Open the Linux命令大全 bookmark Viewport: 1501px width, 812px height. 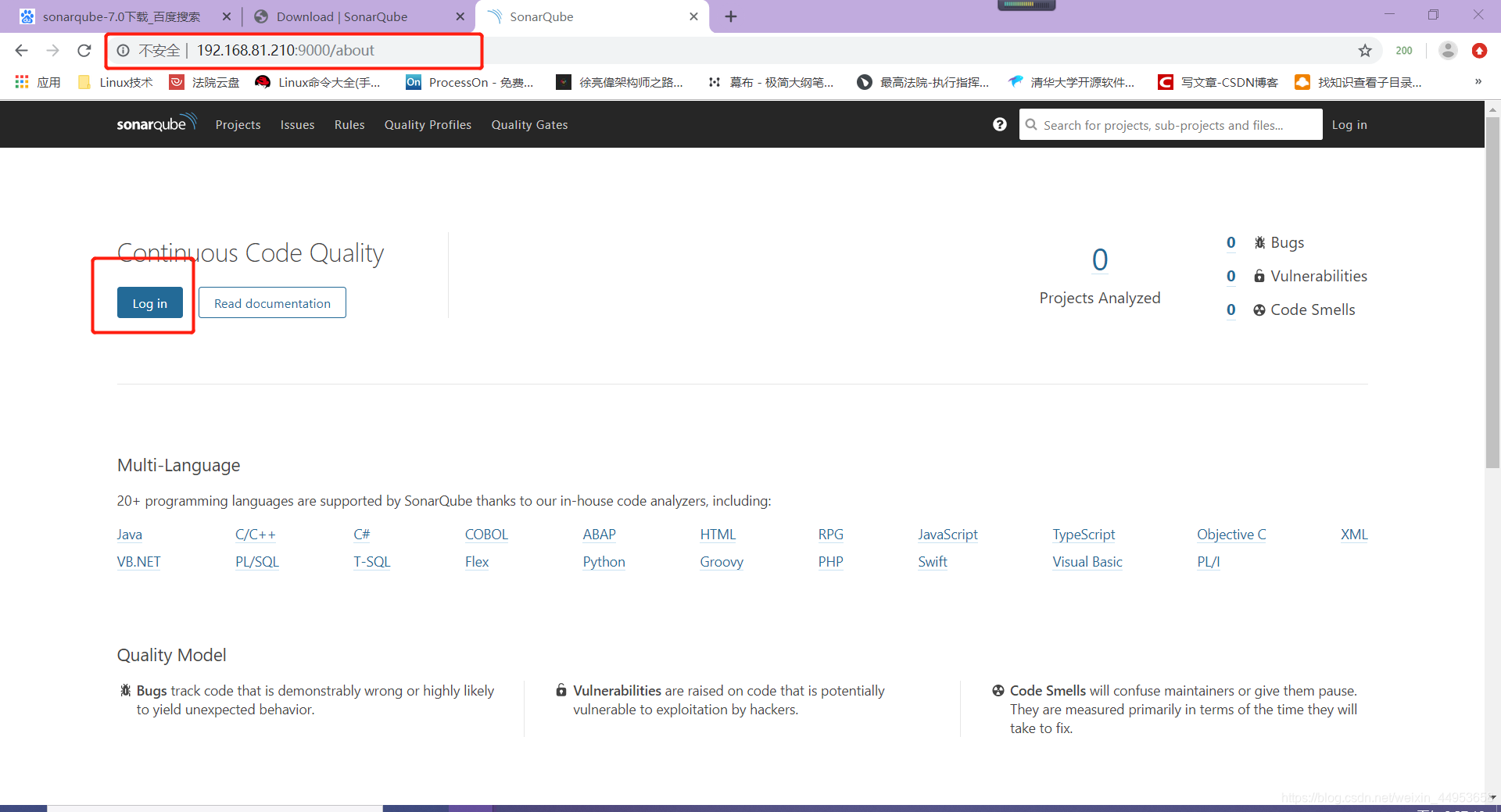tap(318, 82)
